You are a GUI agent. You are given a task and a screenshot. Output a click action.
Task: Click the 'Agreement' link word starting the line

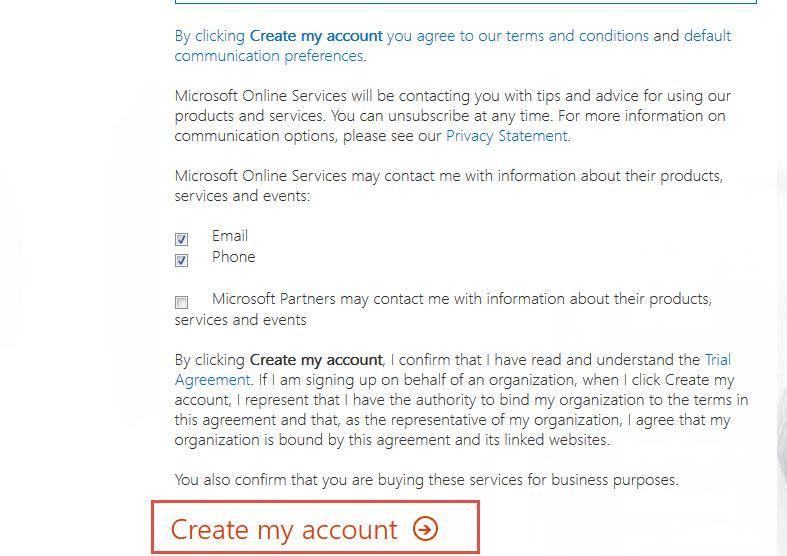tap(212, 380)
